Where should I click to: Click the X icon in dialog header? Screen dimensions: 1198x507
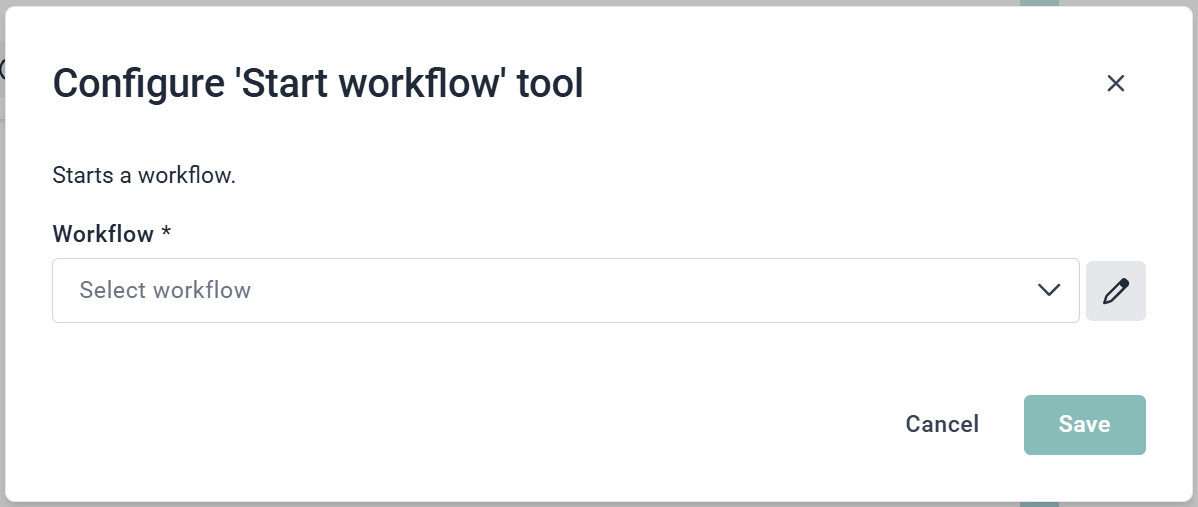(x=1116, y=83)
